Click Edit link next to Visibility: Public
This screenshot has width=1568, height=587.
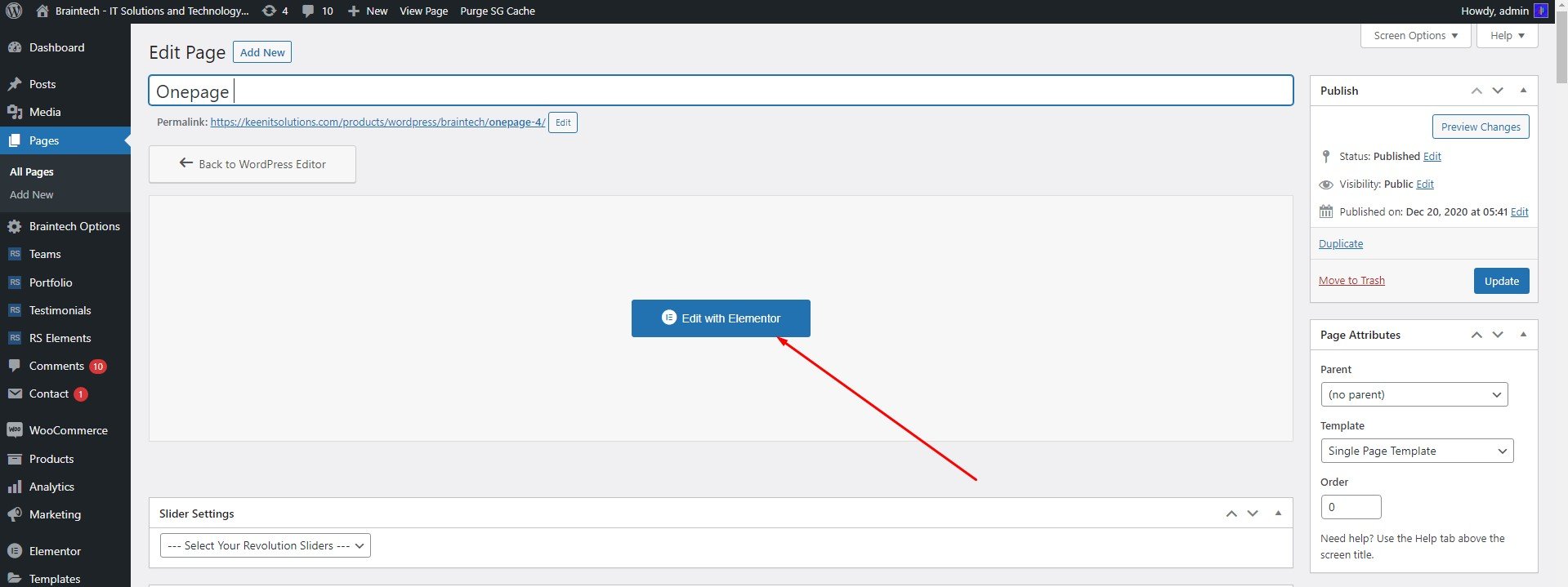(x=1425, y=184)
